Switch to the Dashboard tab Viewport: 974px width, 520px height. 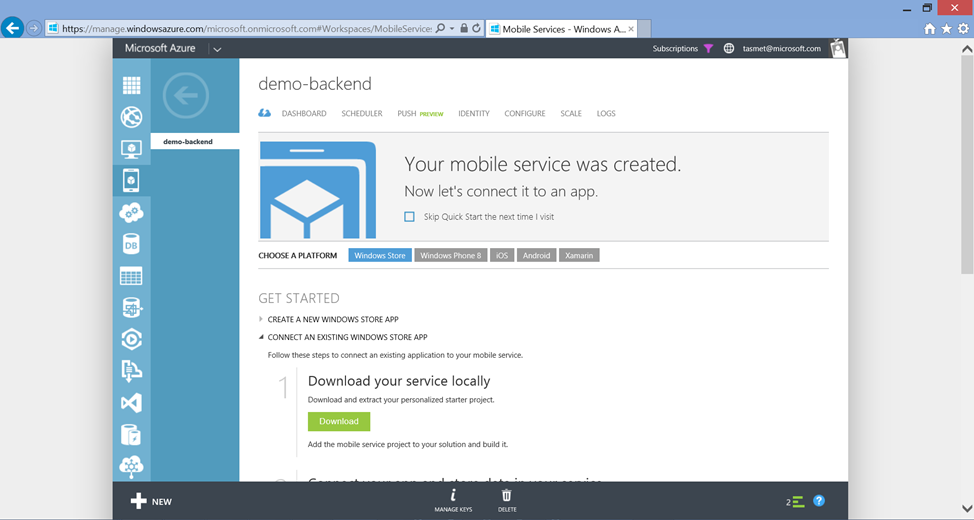[304, 114]
